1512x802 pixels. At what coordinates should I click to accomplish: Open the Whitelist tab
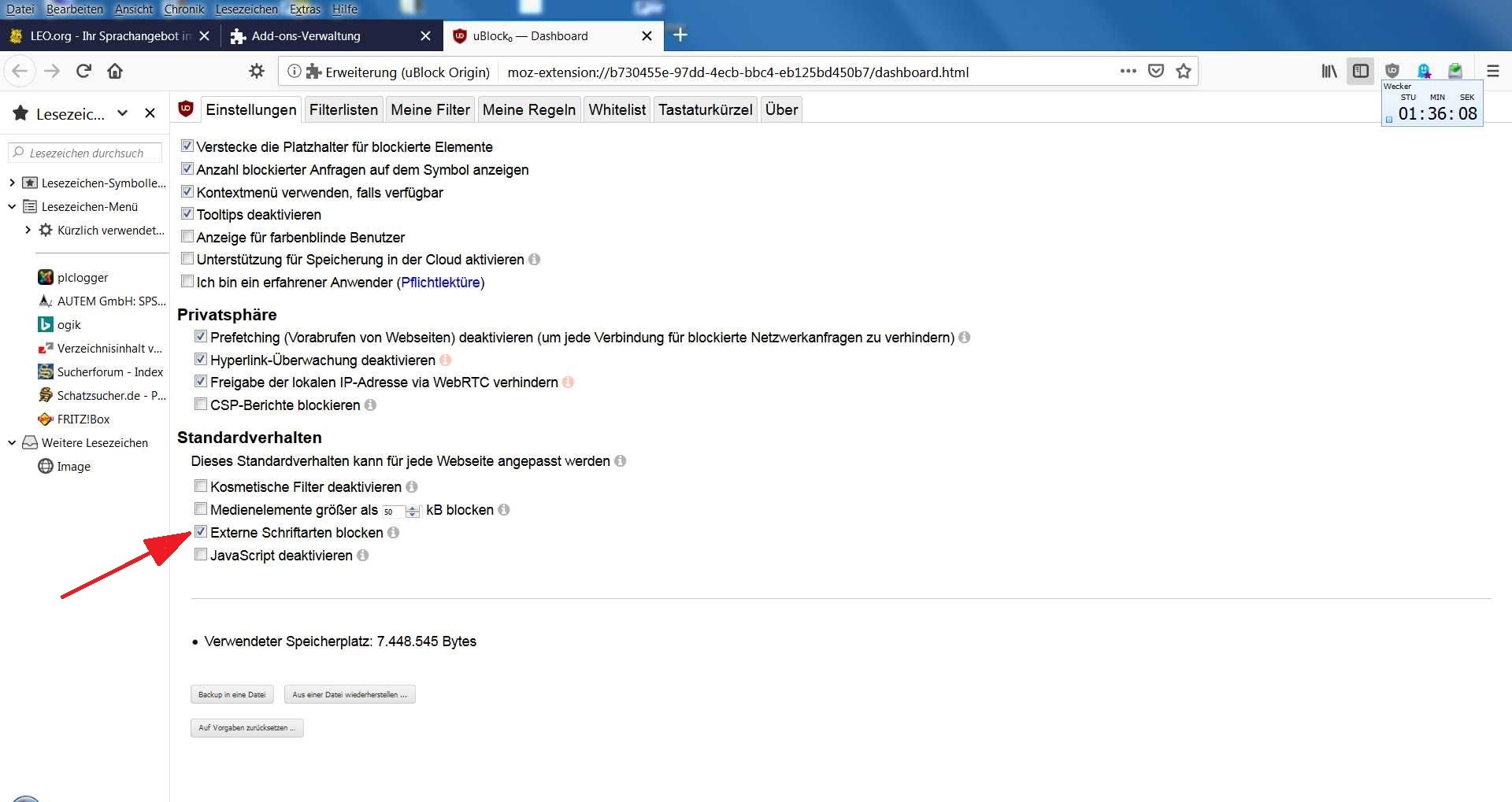[617, 109]
